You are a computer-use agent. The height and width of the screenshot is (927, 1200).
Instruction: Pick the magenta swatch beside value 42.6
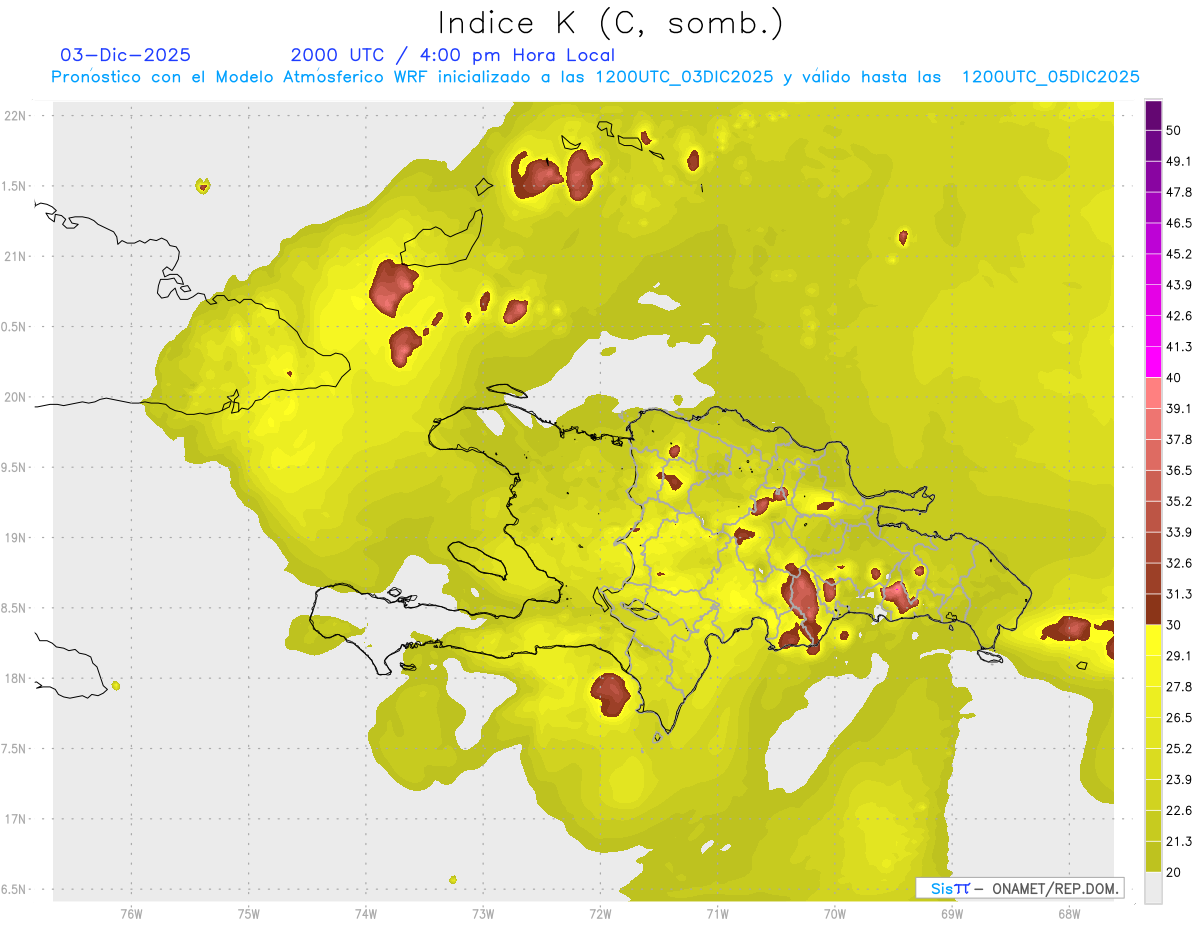(1153, 316)
